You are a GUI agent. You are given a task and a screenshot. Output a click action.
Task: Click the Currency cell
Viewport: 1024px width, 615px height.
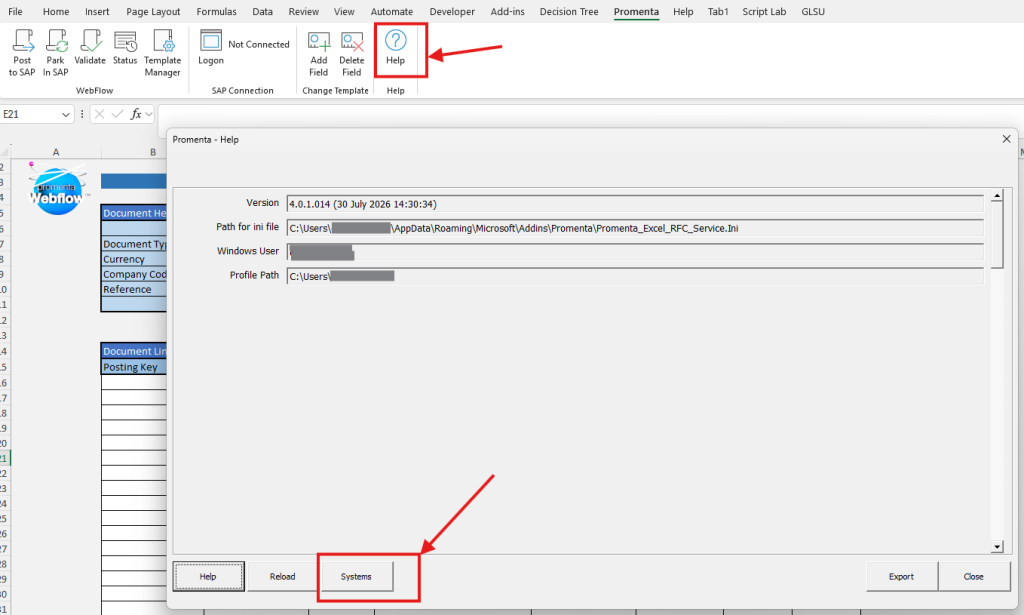click(134, 259)
